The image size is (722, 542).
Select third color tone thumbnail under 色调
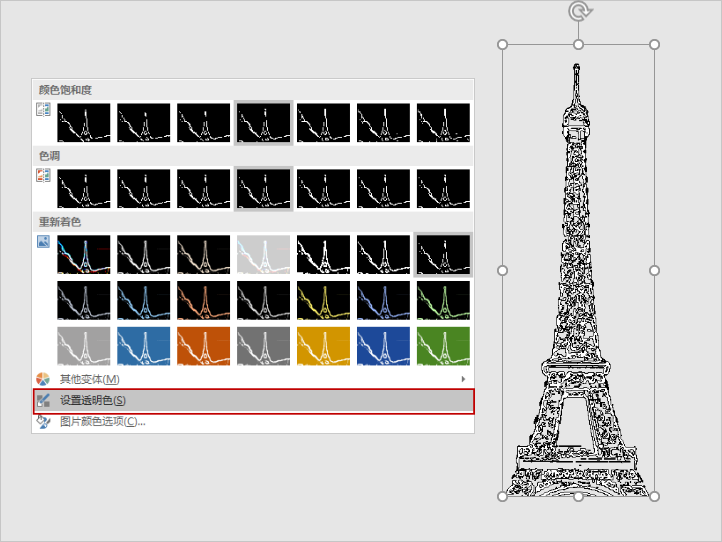[x=204, y=188]
